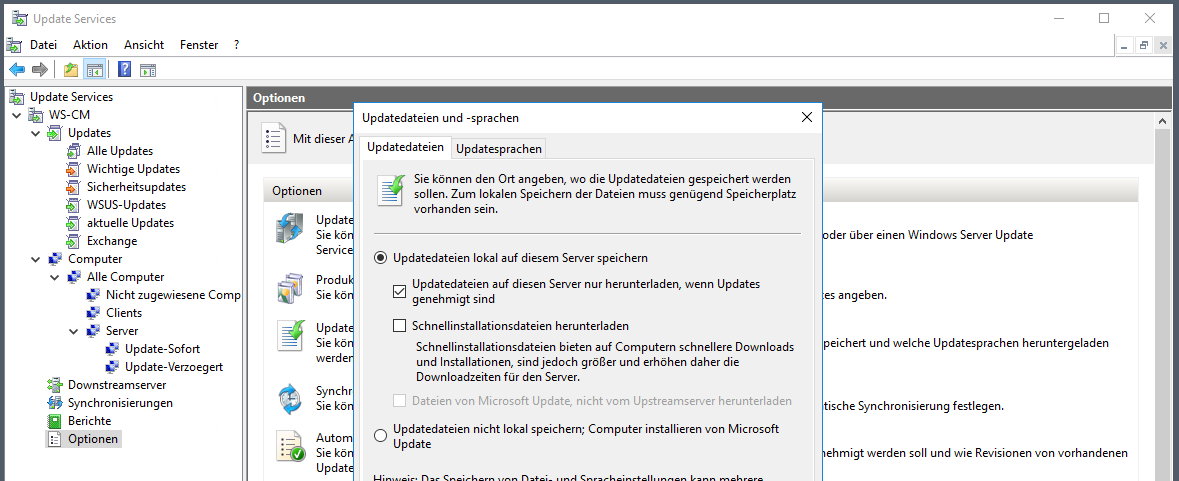This screenshot has width=1179, height=481.
Task: Click automatic approvals option icon
Action: click(289, 446)
